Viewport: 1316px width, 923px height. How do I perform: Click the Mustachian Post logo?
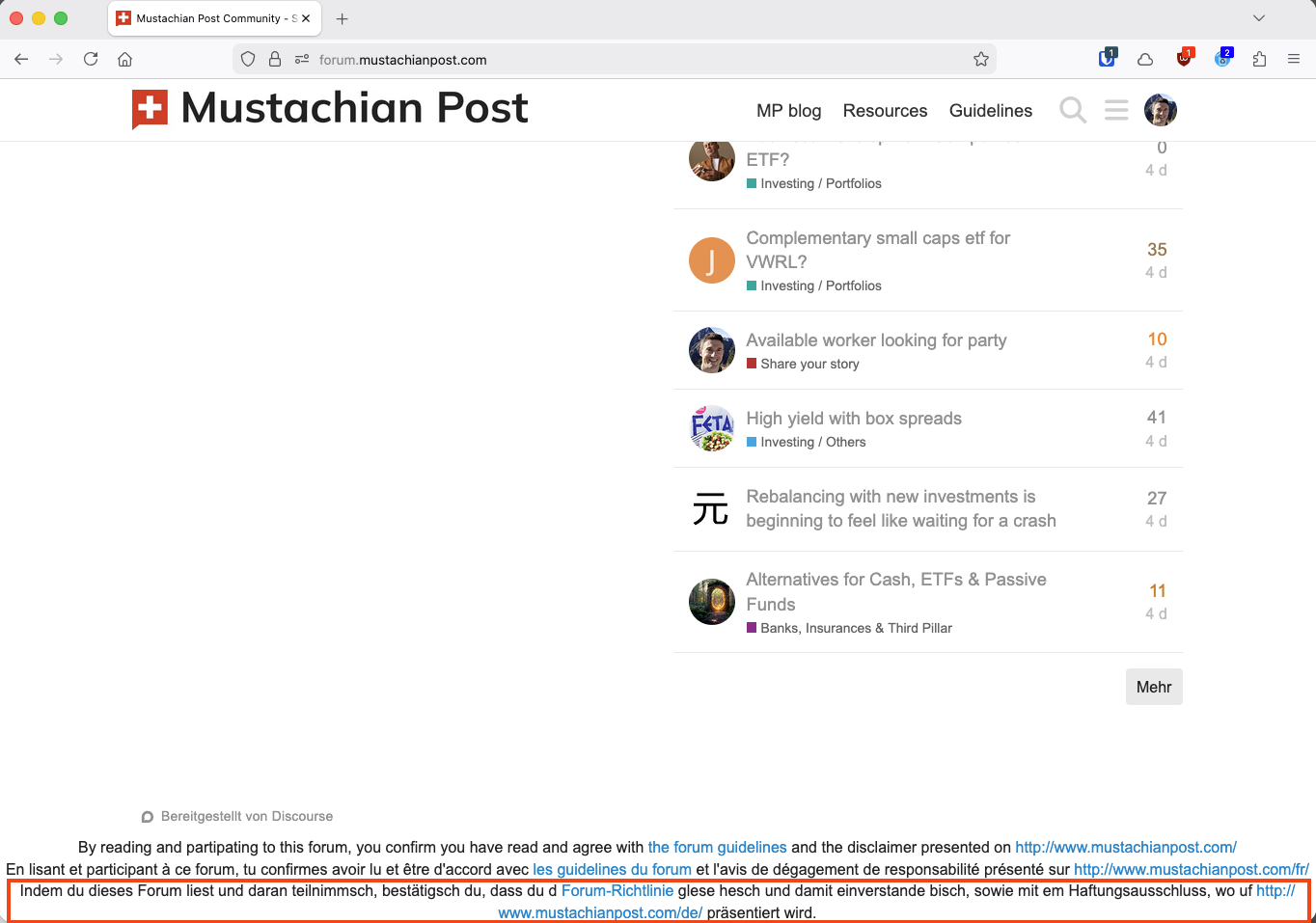point(330,108)
